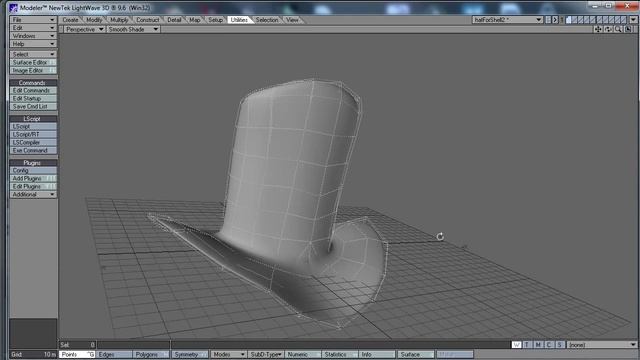Switch to the Selection tab

point(267,20)
